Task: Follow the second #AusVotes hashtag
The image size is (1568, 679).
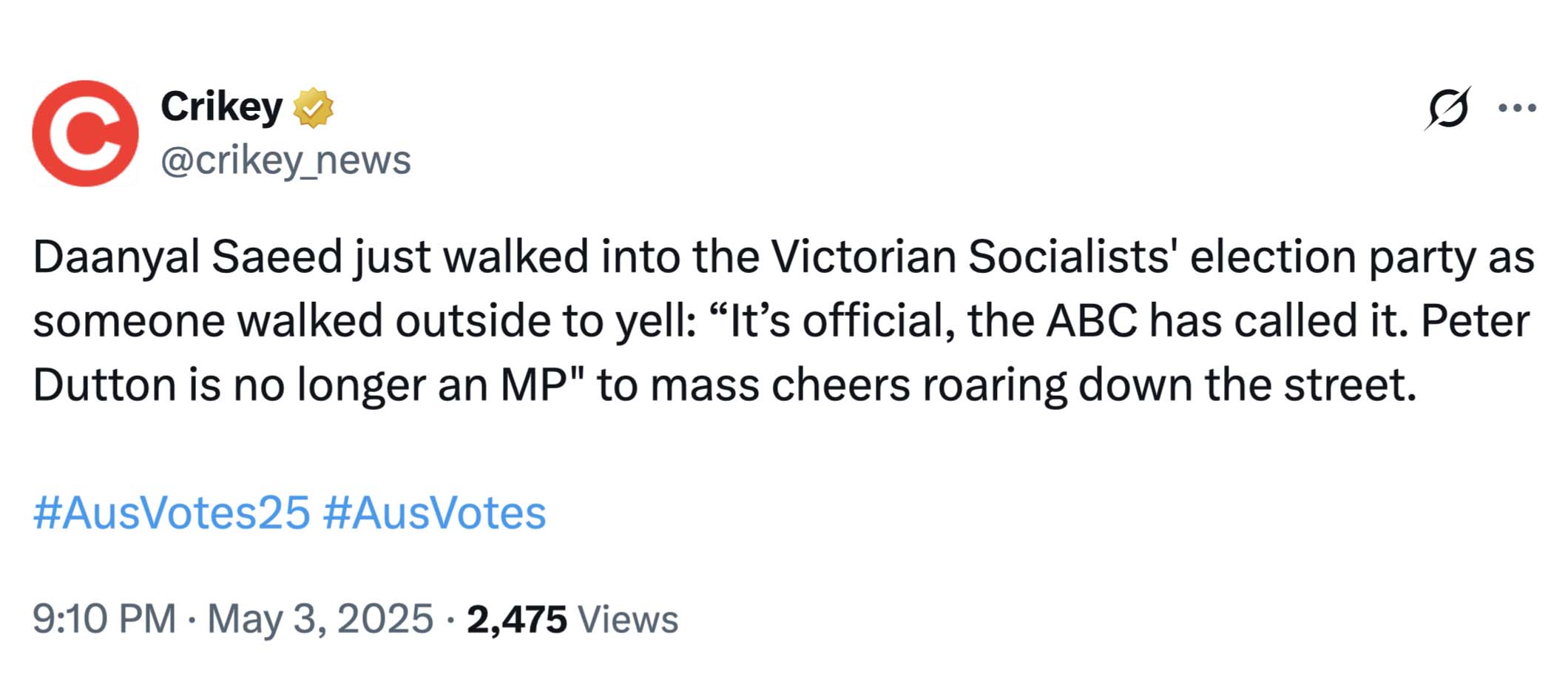Action: 434,513
